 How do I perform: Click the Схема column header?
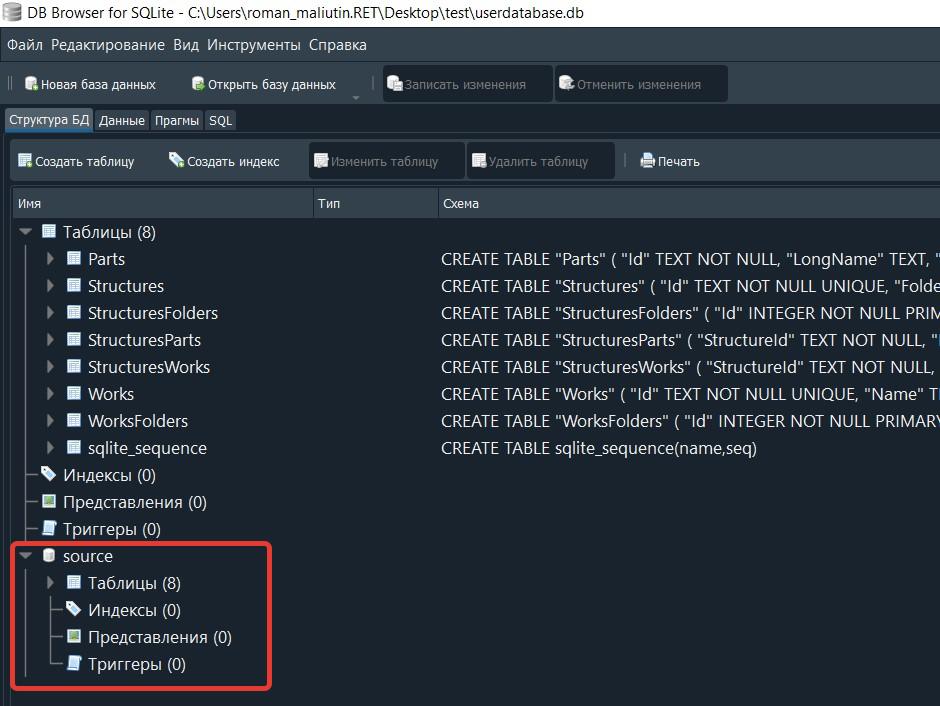pos(689,203)
